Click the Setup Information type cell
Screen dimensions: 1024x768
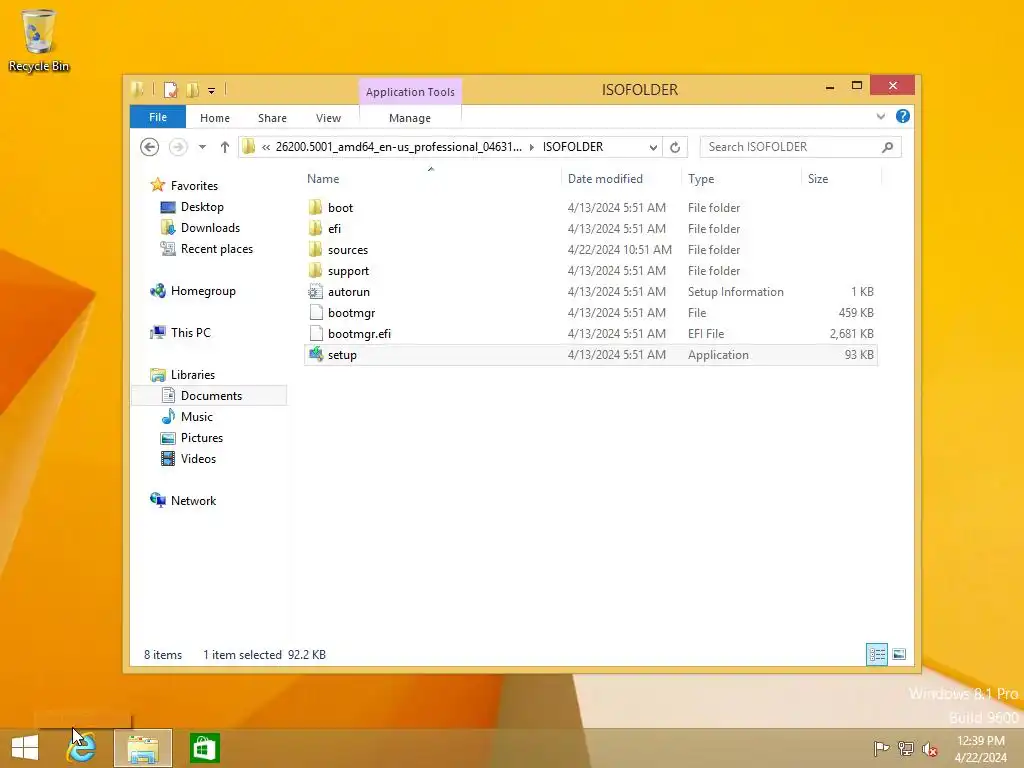point(735,292)
